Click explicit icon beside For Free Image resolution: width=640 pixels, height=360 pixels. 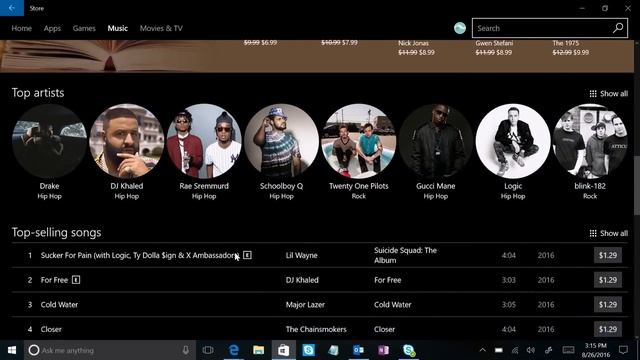tap(76, 280)
